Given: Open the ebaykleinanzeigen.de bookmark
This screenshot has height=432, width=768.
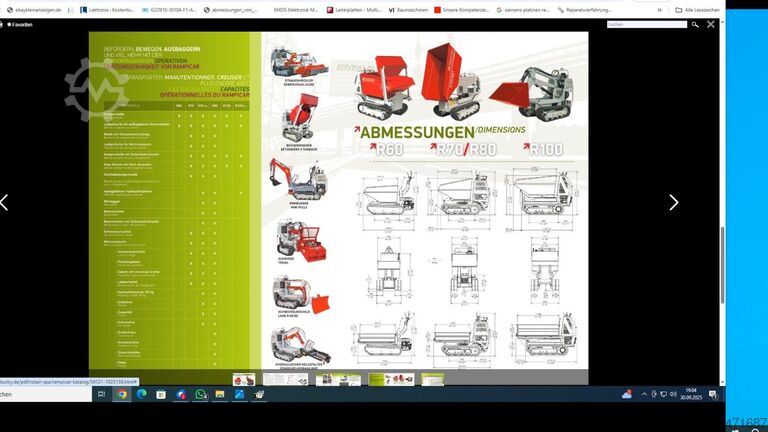Looking at the screenshot, I should [x=34, y=10].
